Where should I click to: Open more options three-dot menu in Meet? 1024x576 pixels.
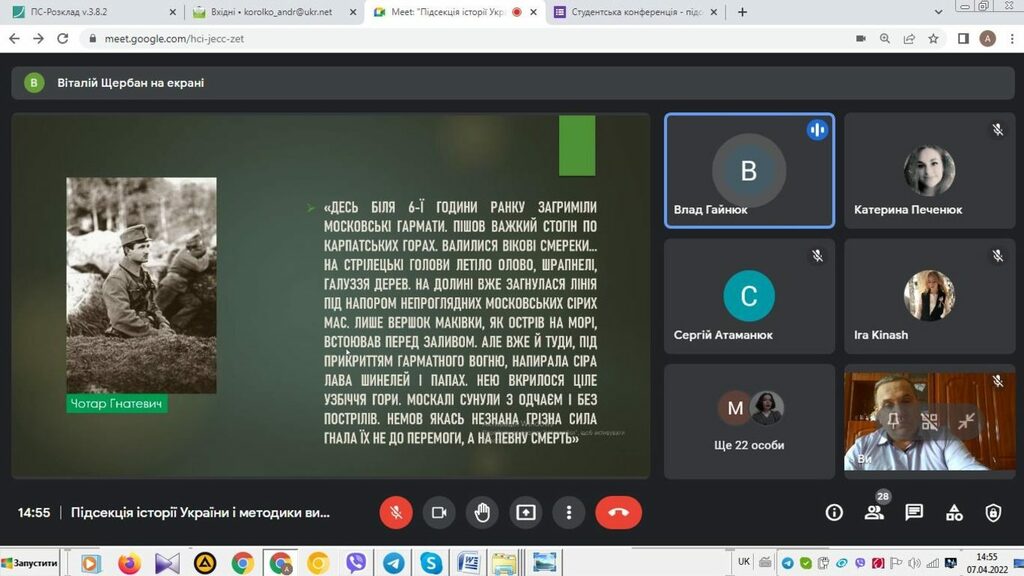(x=569, y=512)
